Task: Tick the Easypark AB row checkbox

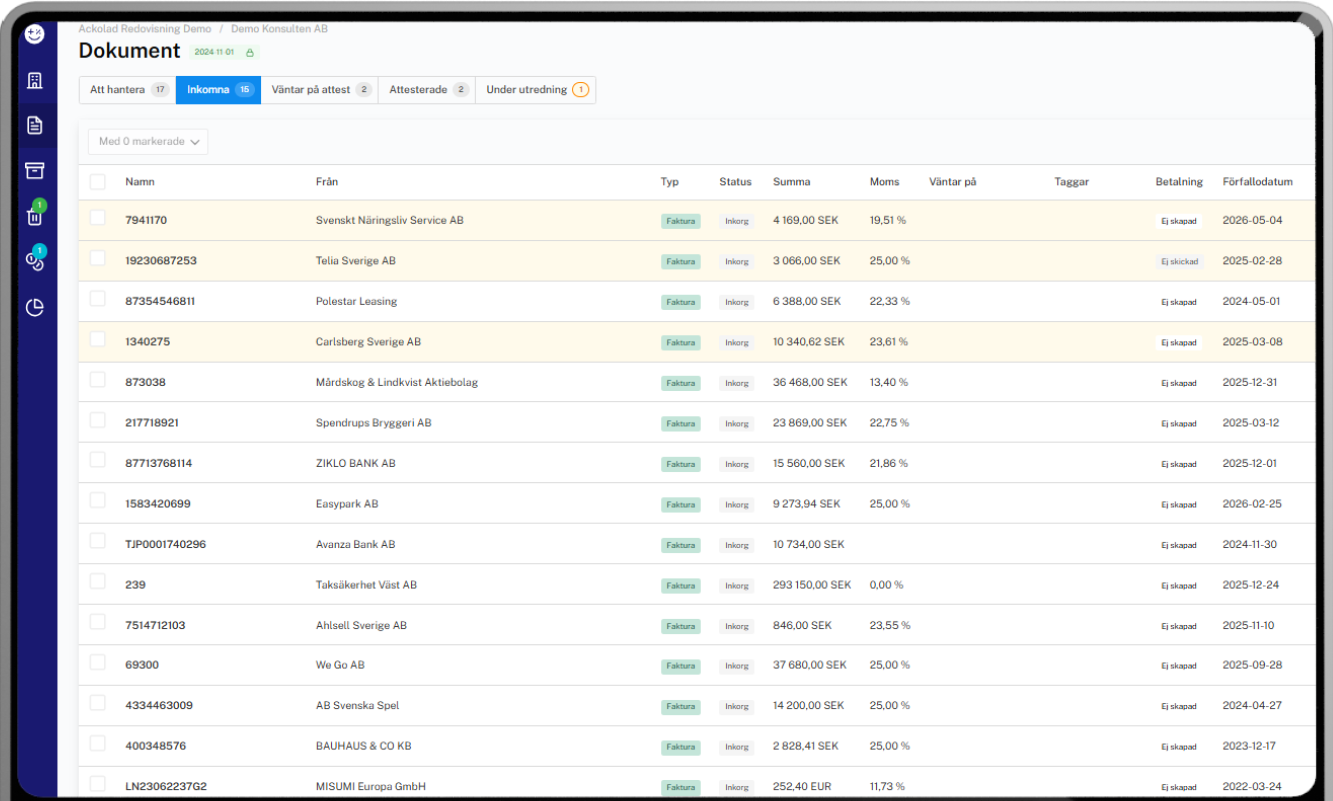Action: click(97, 501)
